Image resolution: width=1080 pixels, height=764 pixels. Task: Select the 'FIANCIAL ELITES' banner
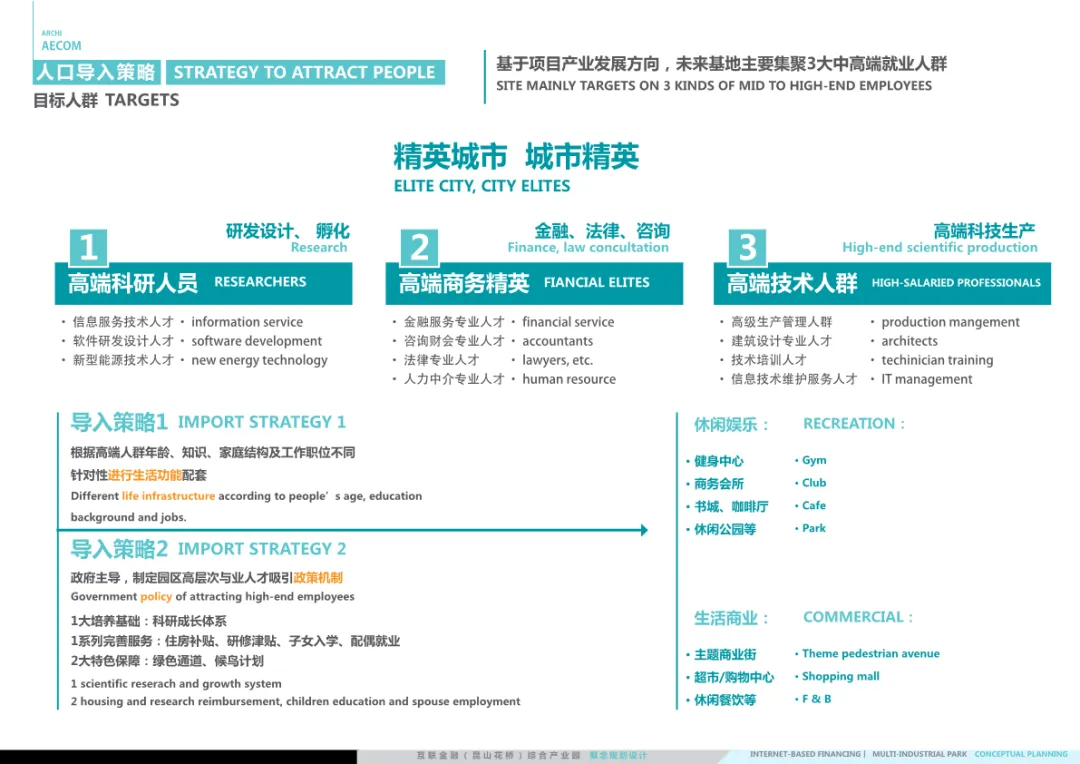pos(534,283)
